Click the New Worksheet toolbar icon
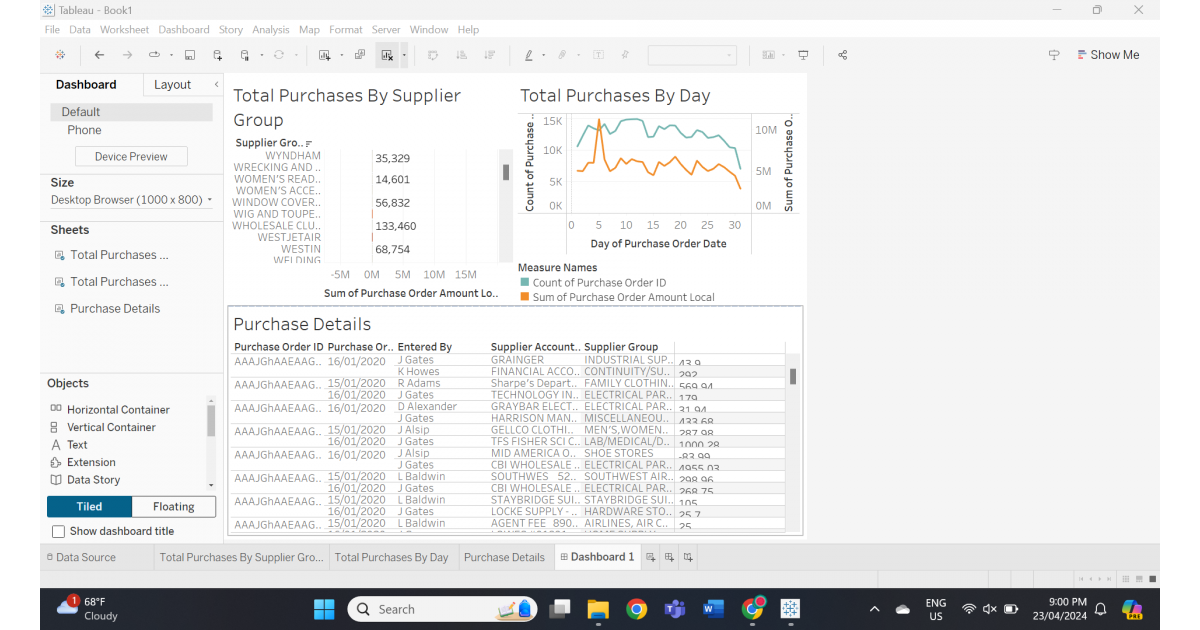Viewport: 1200px width, 630px height. click(325, 55)
